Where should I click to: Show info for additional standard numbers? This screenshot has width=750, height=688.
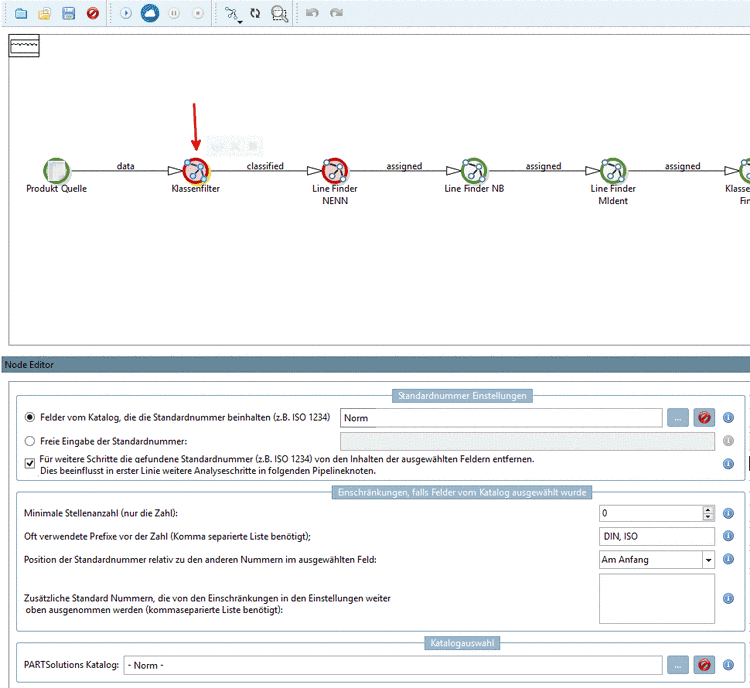tap(728, 599)
